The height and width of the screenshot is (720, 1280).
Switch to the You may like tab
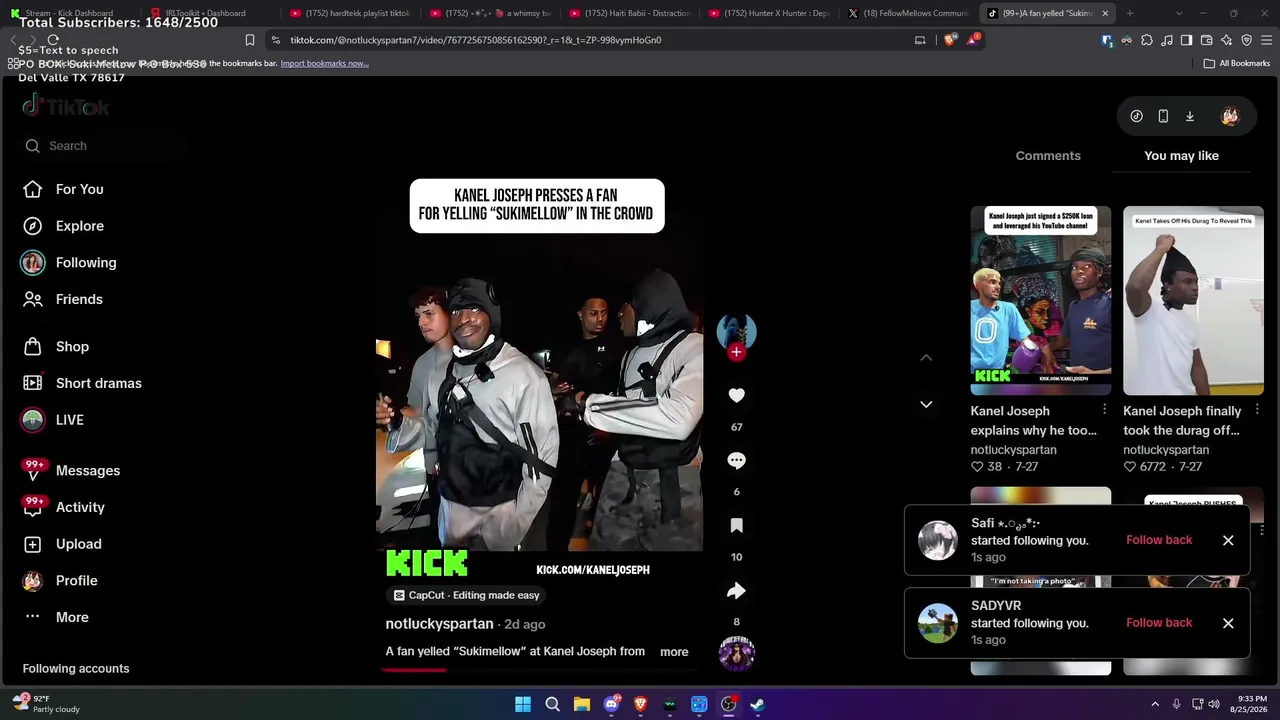click(x=1181, y=156)
